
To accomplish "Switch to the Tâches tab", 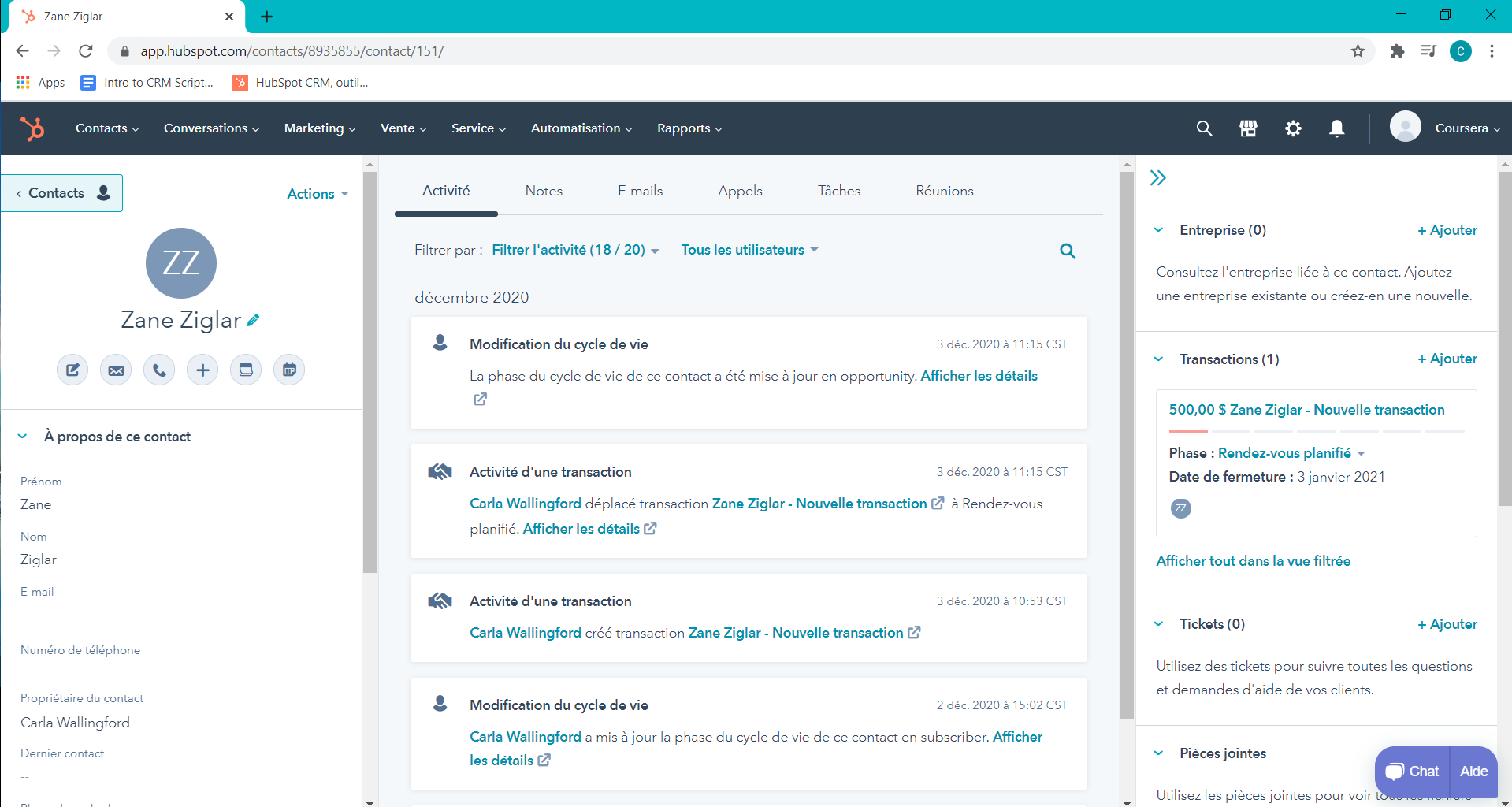I will coord(838,191).
